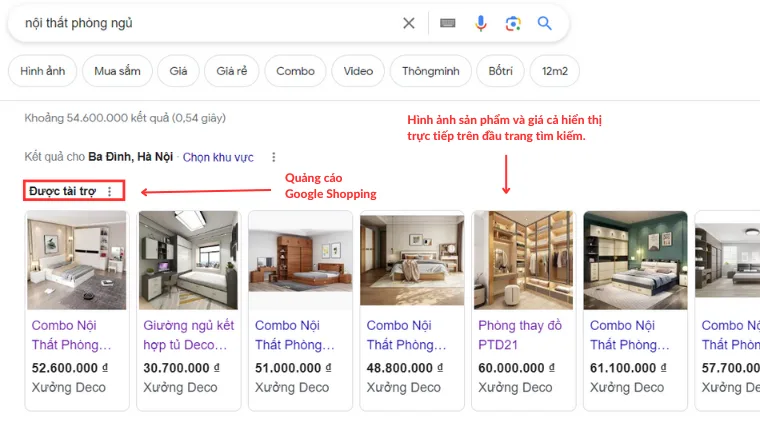Click the blue magnifier search button
Image resolution: width=760 pixels, height=430 pixels.
[x=544, y=23]
